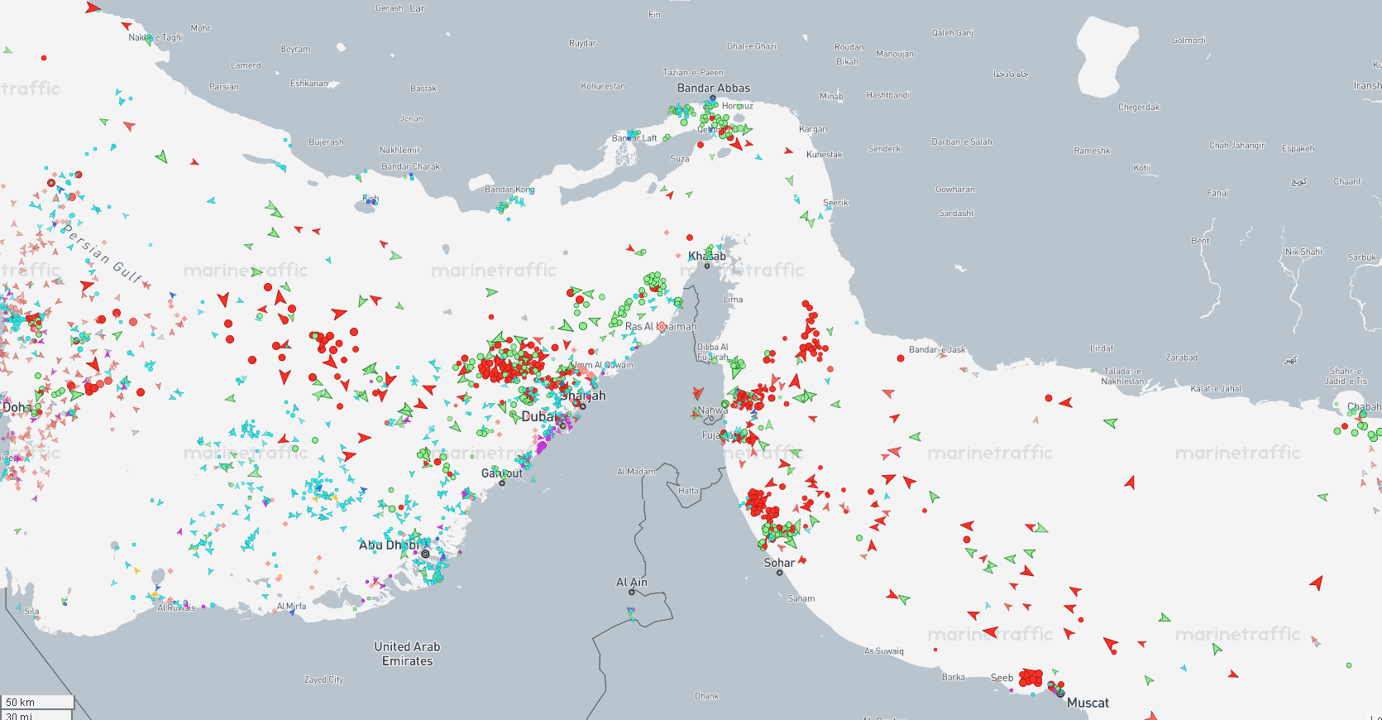
Task: Select the Khasab label
Action: [707, 256]
